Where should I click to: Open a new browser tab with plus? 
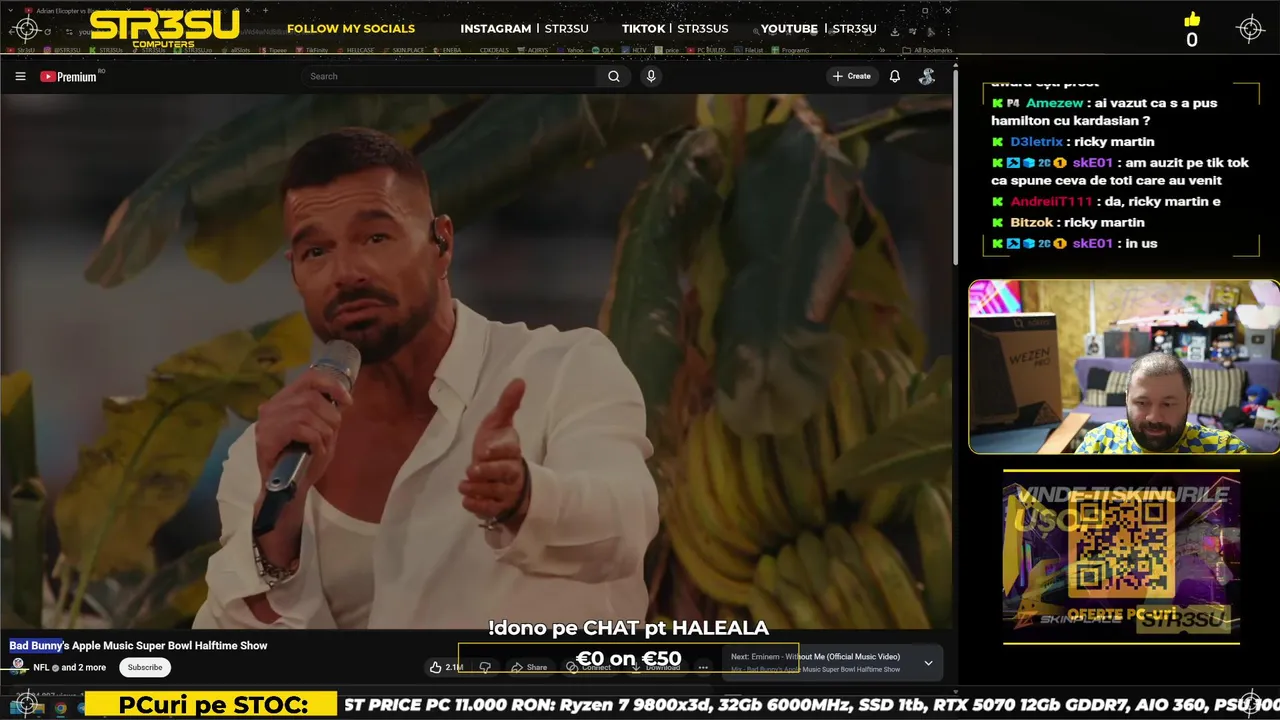(x=266, y=11)
